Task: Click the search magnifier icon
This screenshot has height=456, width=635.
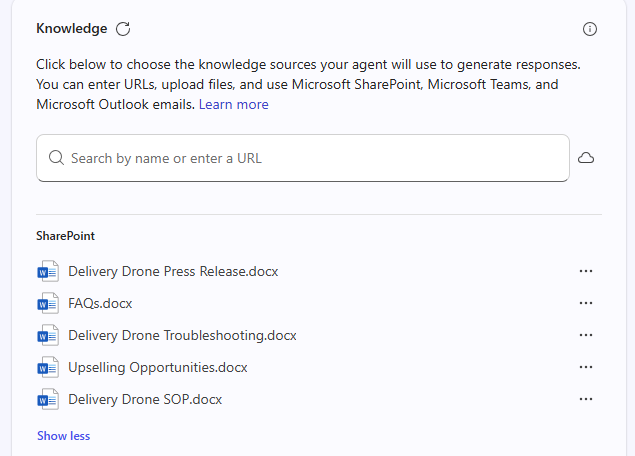Action: [x=56, y=158]
